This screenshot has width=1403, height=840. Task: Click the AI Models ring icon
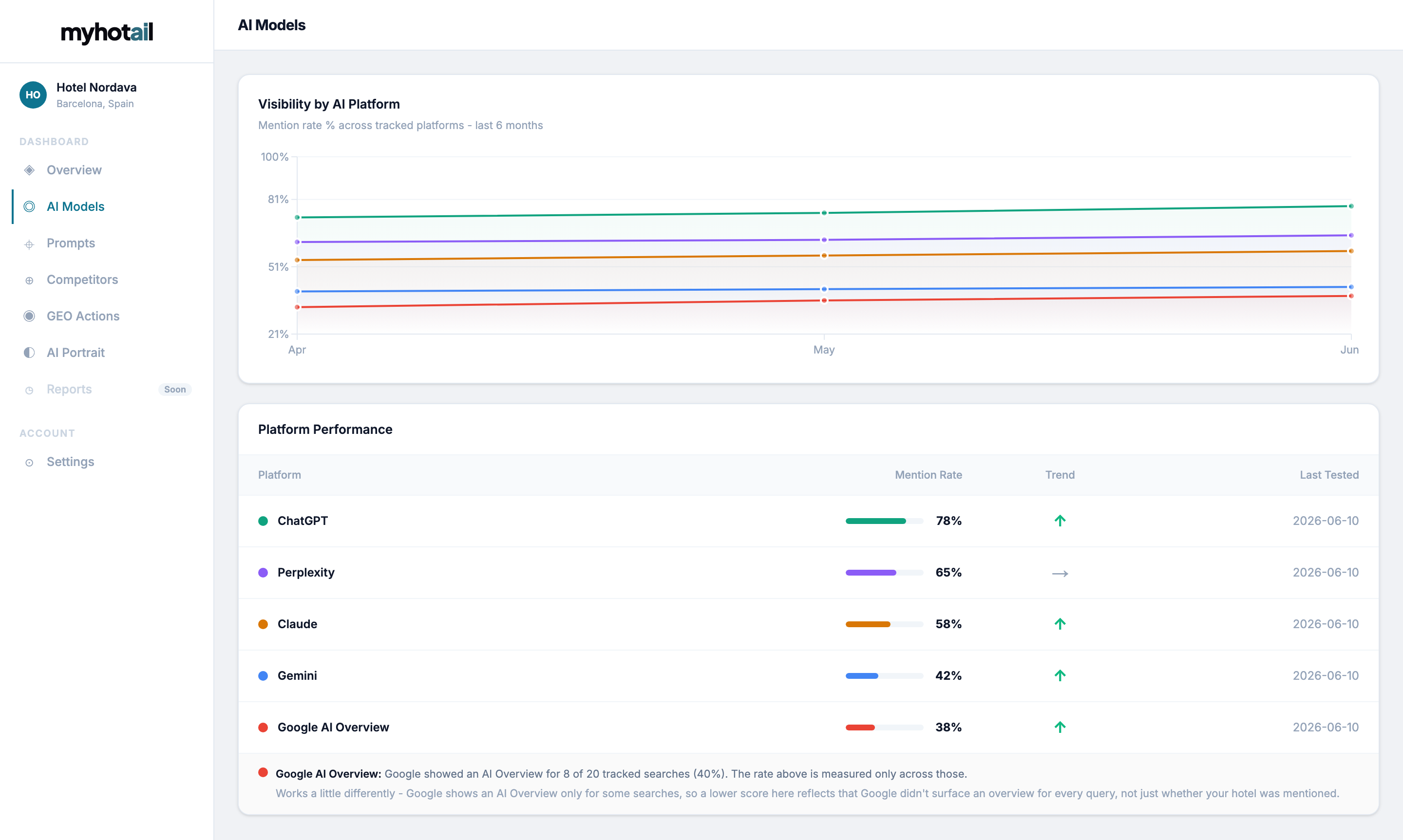[x=29, y=206]
